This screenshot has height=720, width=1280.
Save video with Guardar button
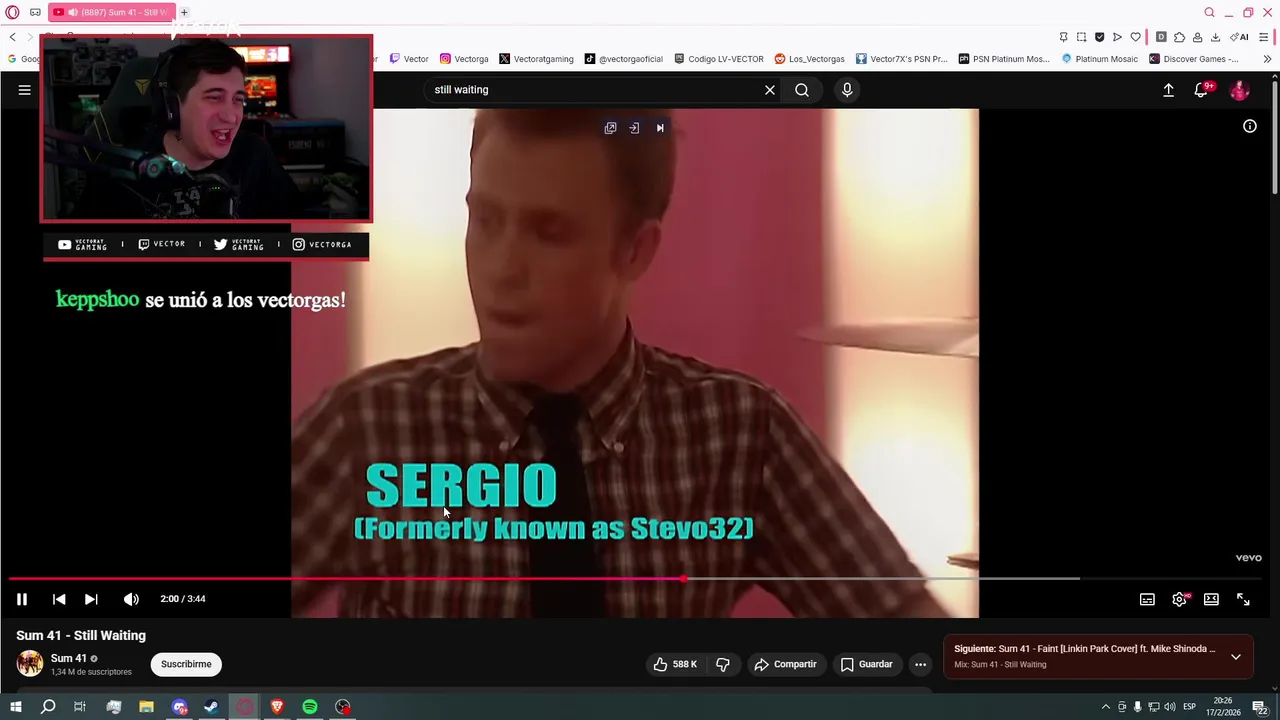(866, 664)
